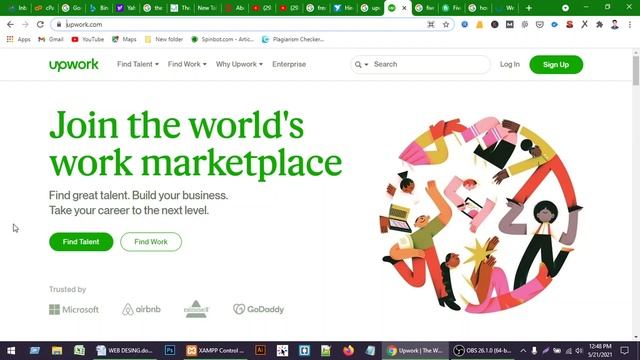The height and width of the screenshot is (360, 640).
Task: Bookmark this page with the star icon
Action: tap(446, 24)
